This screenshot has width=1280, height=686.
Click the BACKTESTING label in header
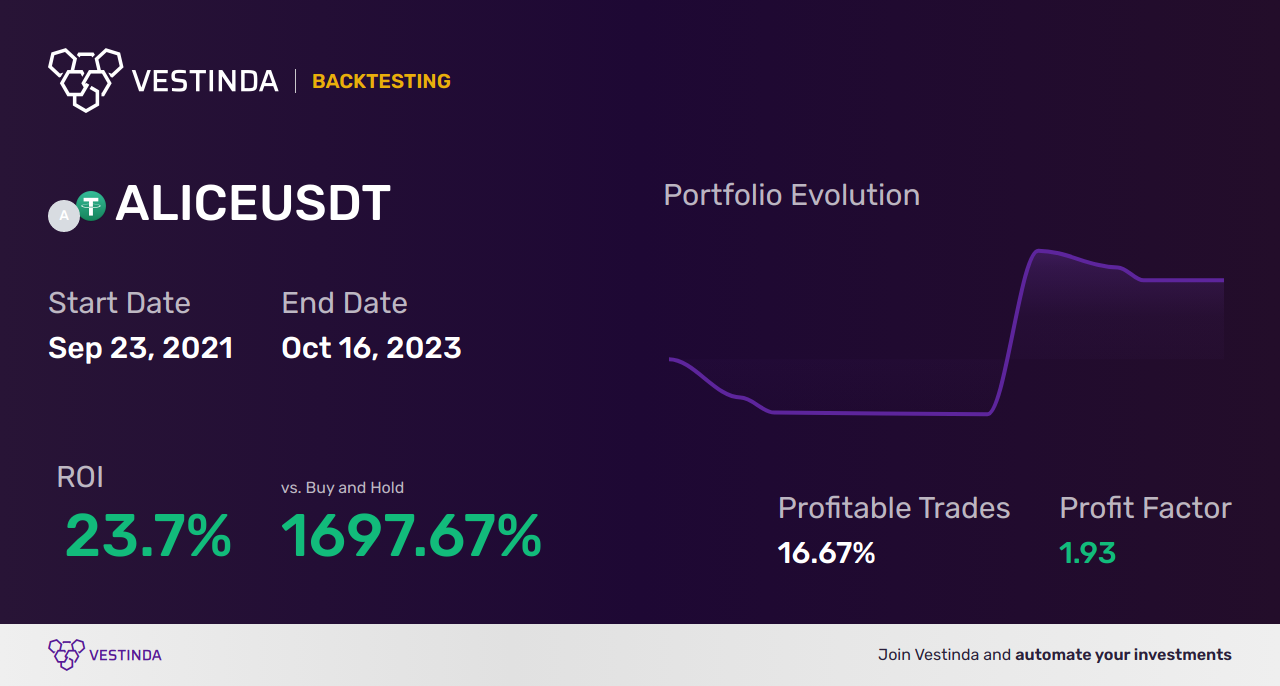[381, 81]
